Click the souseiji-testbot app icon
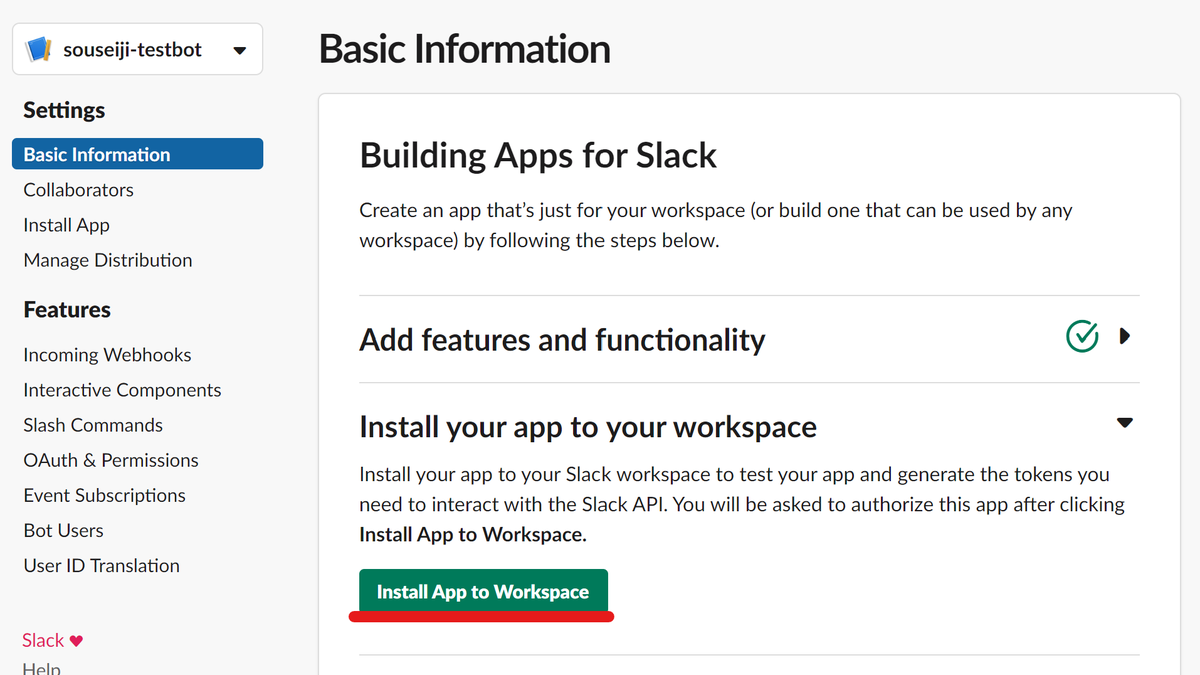1200x675 pixels. (x=38, y=49)
